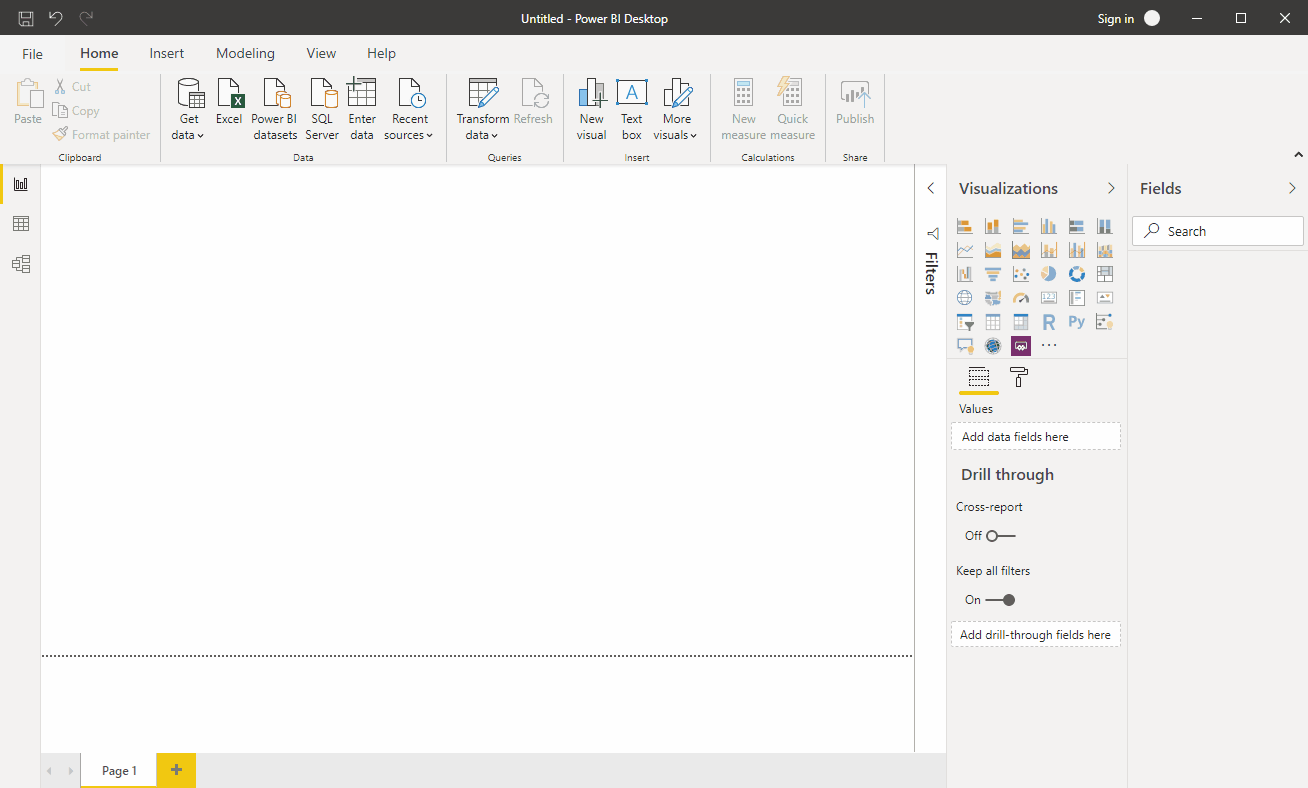This screenshot has height=788, width=1308.
Task: Turn off Keep all filters toggle
Action: point(1000,600)
